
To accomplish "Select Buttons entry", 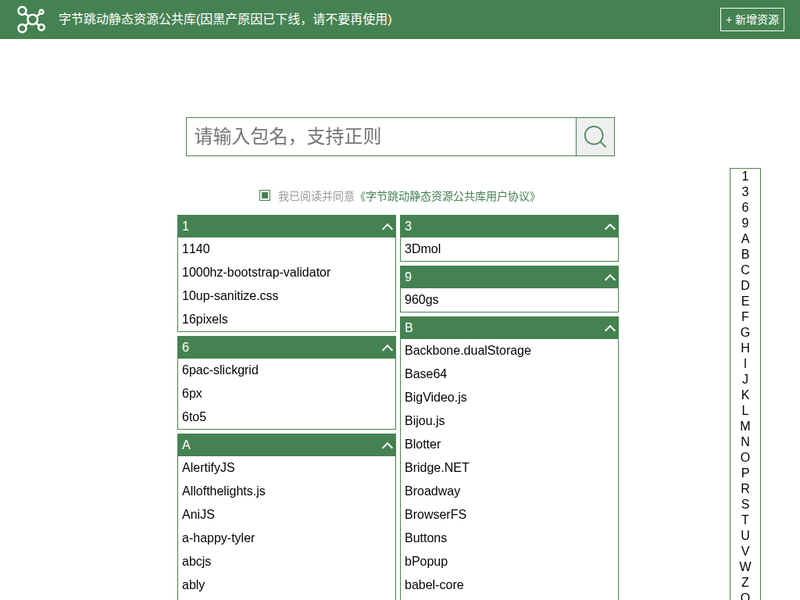I will (x=426, y=538).
